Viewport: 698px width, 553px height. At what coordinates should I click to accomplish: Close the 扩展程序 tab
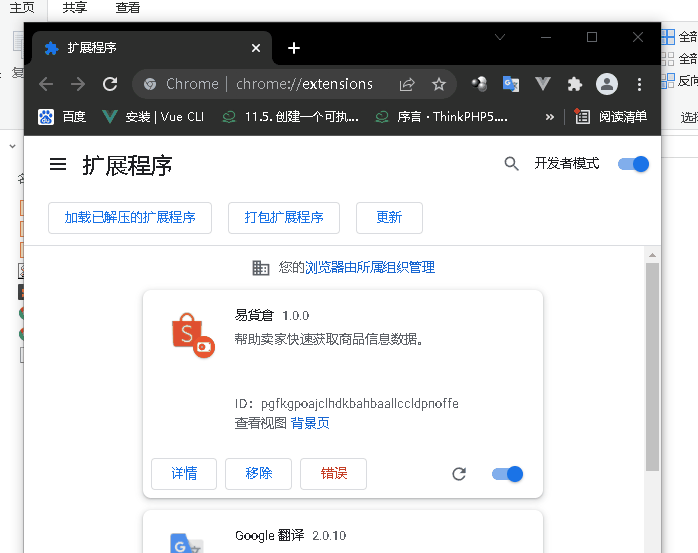pos(256,48)
